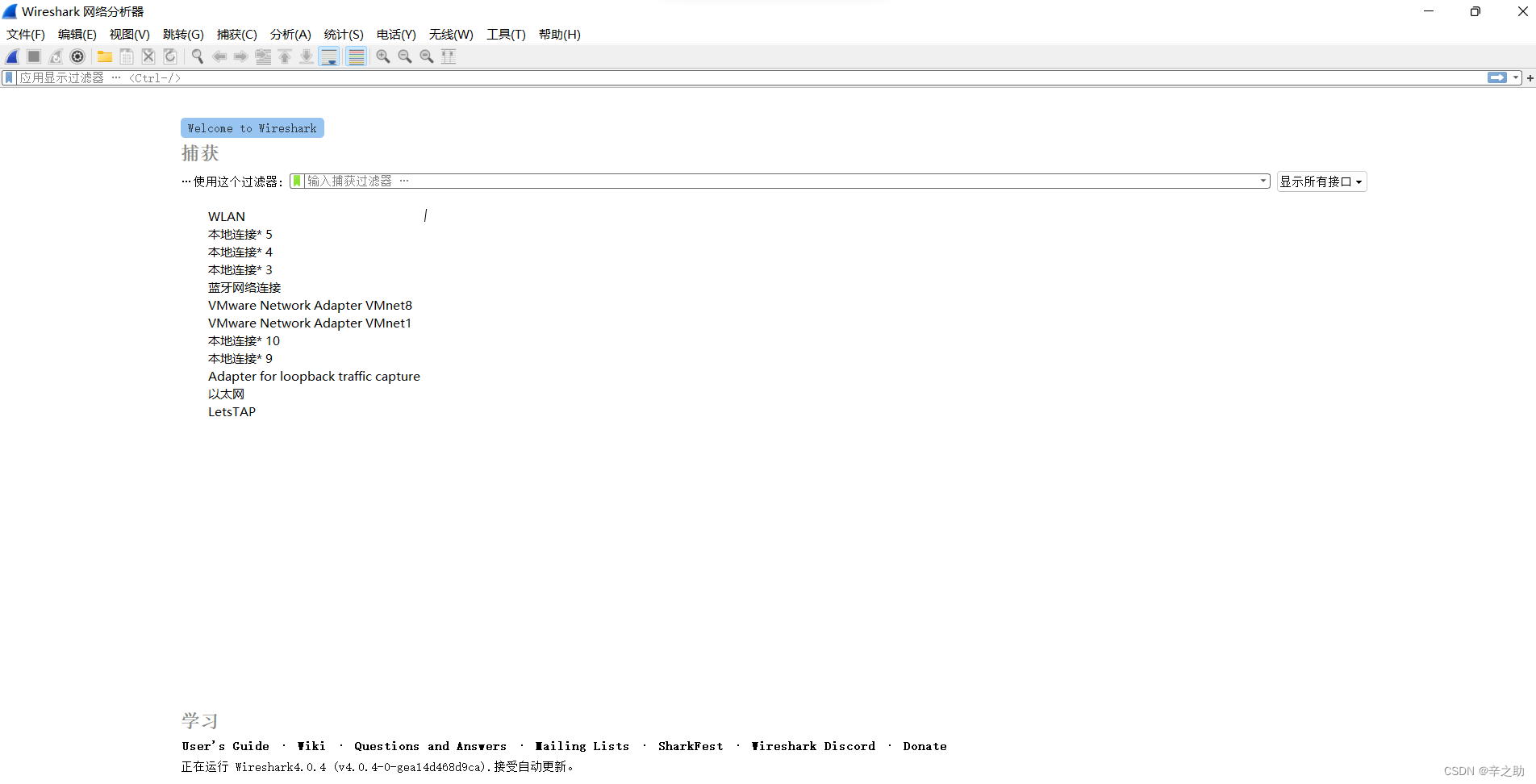Screen dimensions: 1536x784
Task: Reload the capture file icon
Action: pos(170,56)
